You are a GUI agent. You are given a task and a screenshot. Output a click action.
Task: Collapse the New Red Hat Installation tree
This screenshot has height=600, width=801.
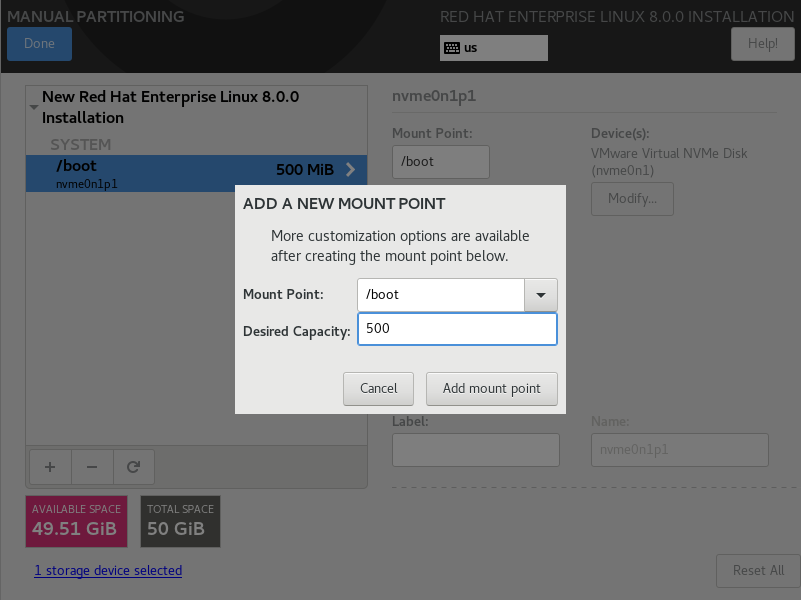[34, 107]
